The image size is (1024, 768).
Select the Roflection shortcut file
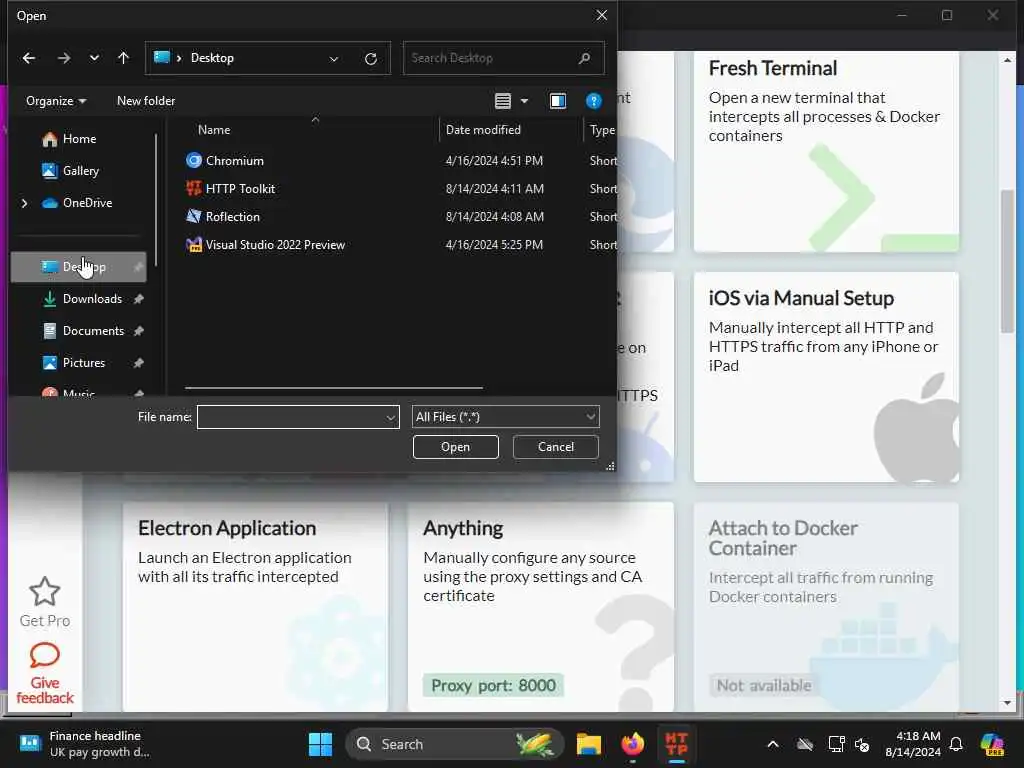click(232, 217)
